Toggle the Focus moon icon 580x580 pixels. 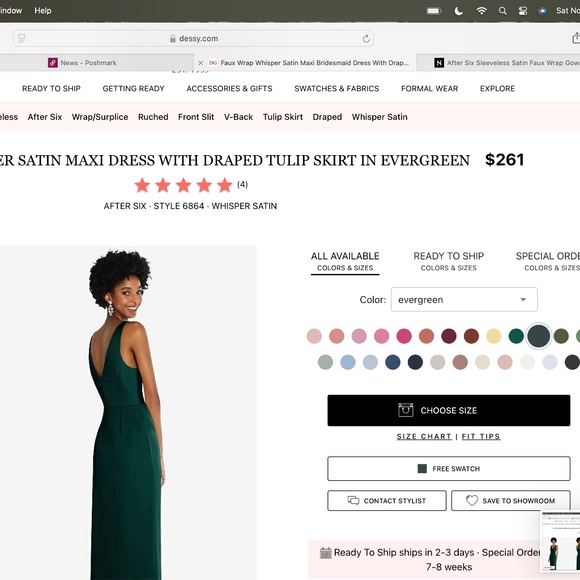459,11
